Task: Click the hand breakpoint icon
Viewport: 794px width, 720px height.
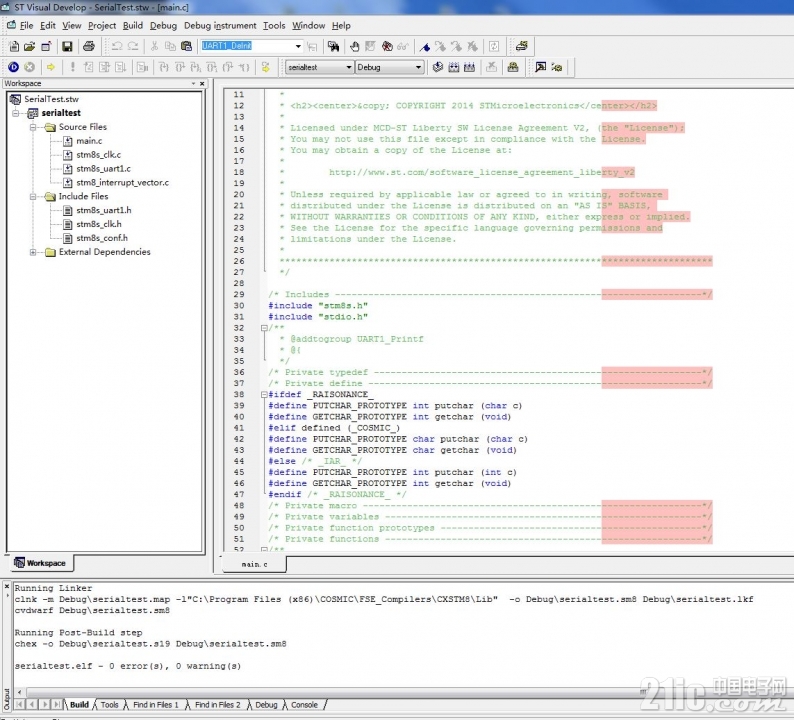Action: (354, 47)
